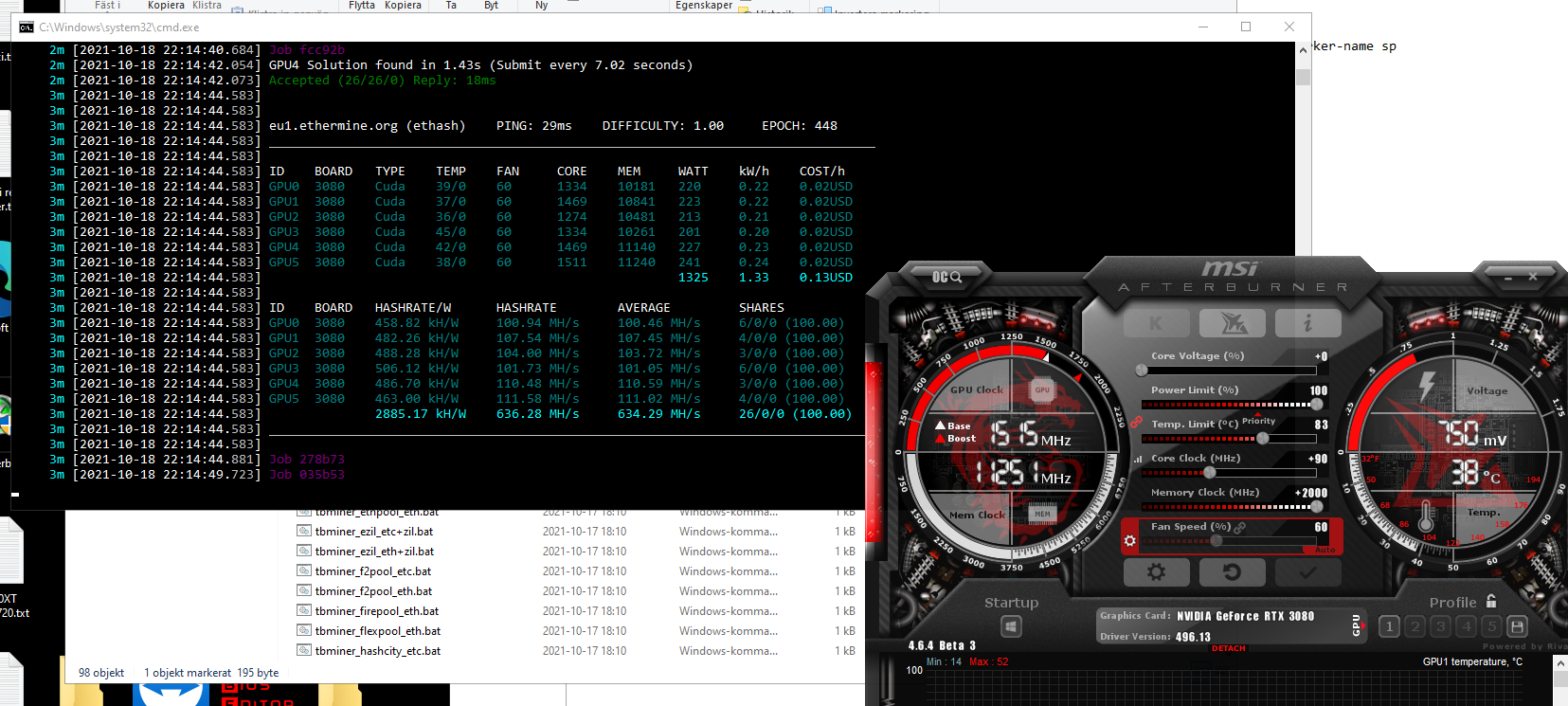
Task: Minimize the MSI Afterburner window
Action: [1509, 278]
